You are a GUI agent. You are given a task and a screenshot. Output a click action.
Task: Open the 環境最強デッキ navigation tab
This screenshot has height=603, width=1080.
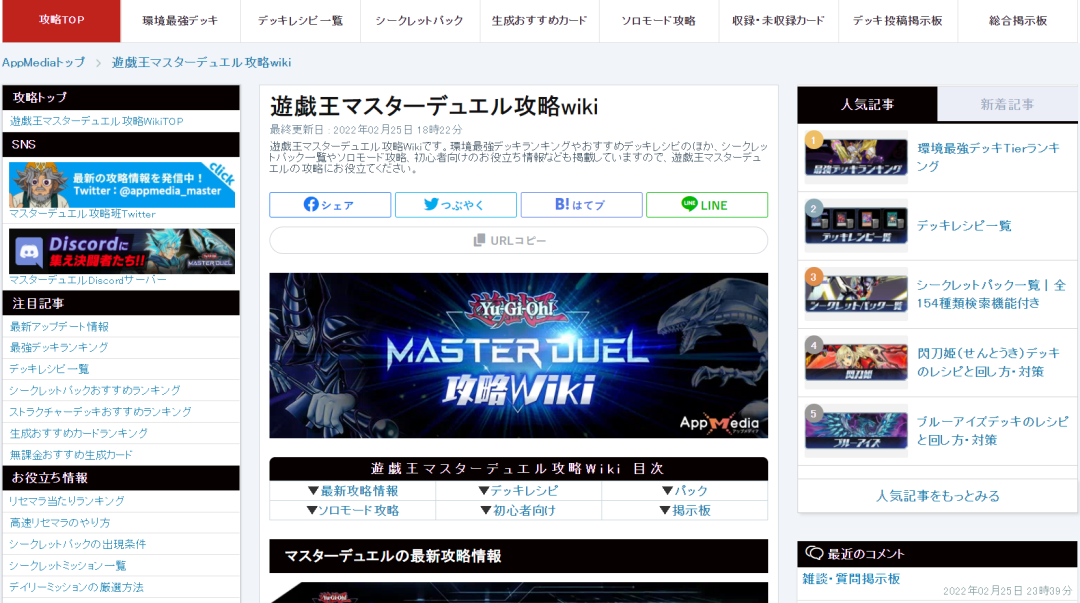pyautogui.click(x=180, y=21)
